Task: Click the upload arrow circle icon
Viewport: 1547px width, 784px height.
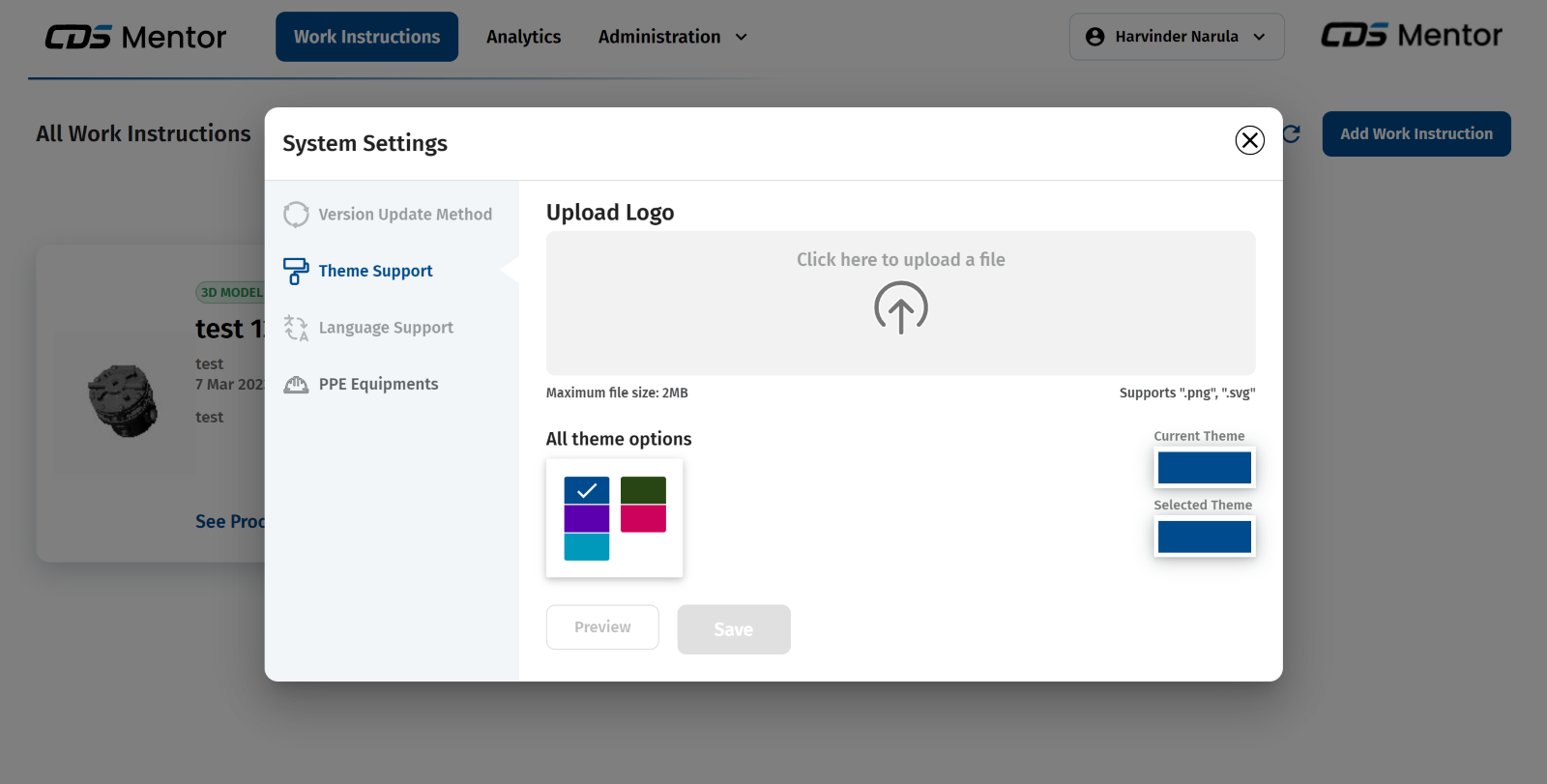Action: point(900,307)
